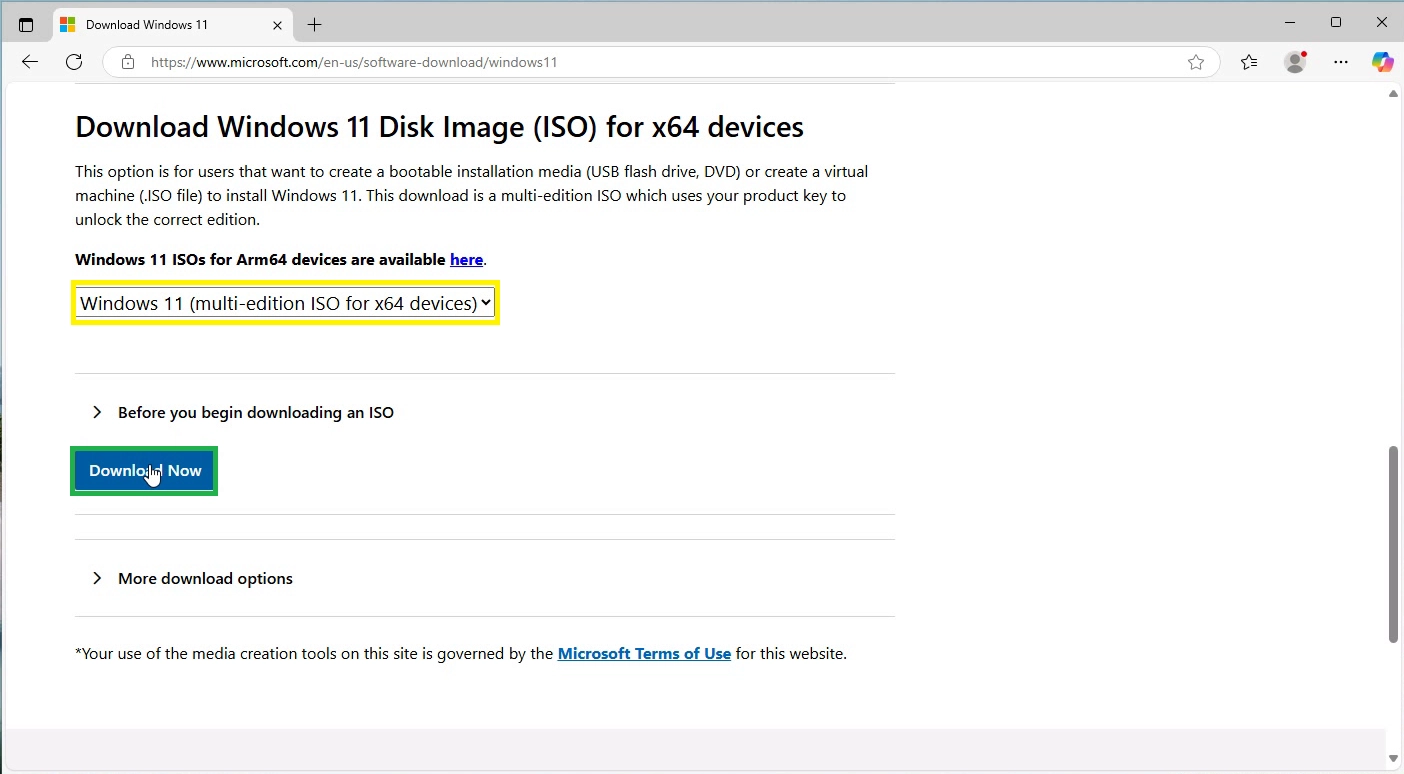Image resolution: width=1404 pixels, height=774 pixels.
Task: Click the scrollbar up arrow
Action: [x=1393, y=93]
